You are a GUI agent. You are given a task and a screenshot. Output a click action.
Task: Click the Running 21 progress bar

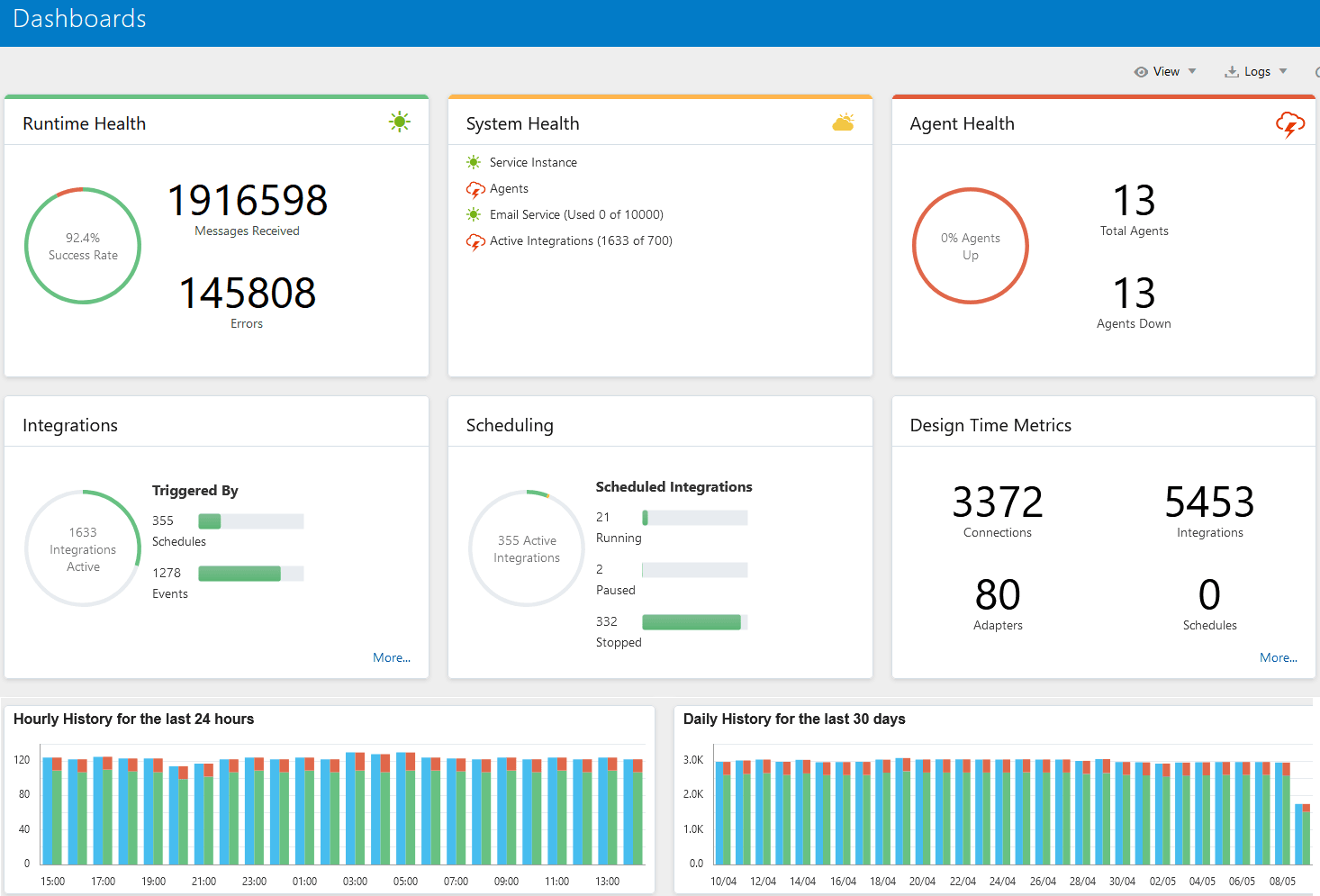click(694, 517)
